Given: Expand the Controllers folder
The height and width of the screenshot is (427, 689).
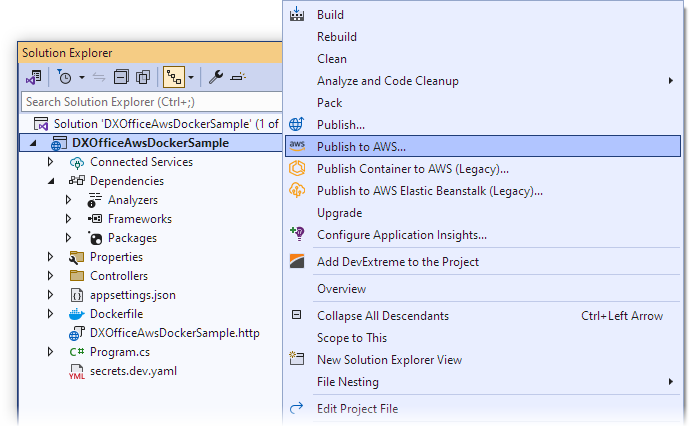Looking at the screenshot, I should pyautogui.click(x=51, y=276).
